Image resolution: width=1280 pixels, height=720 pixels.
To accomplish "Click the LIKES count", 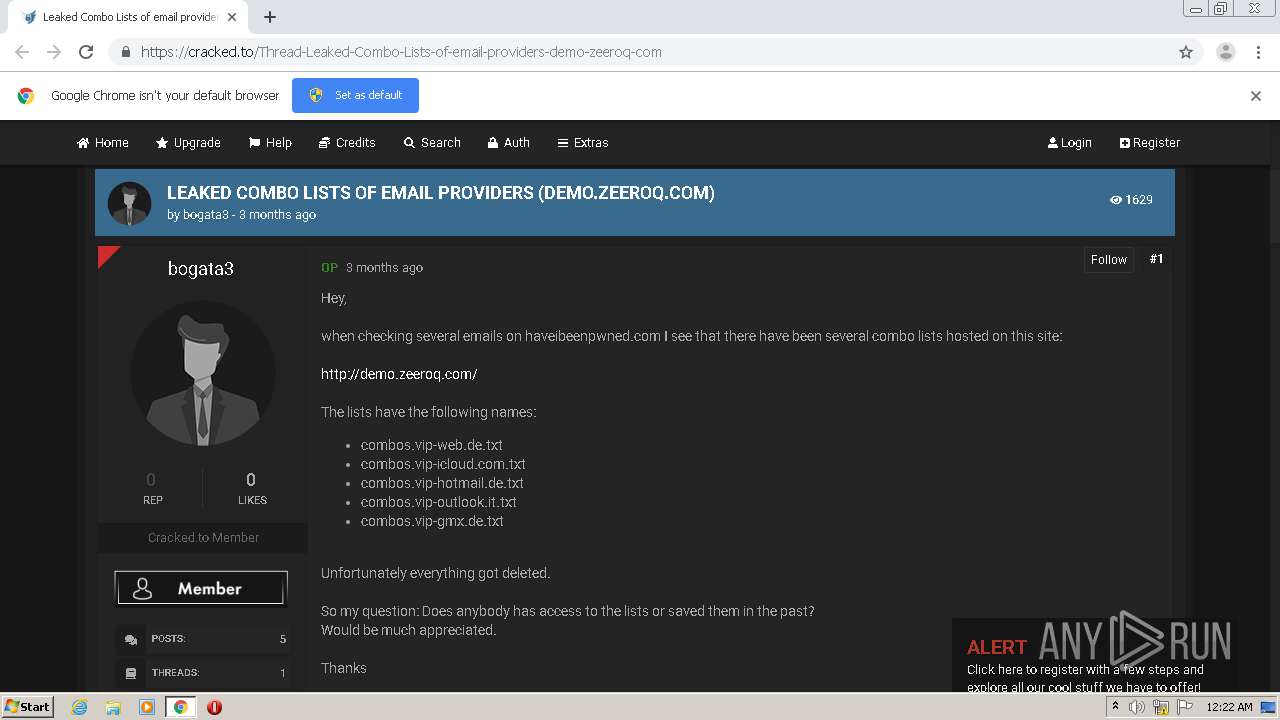I will tap(251, 480).
